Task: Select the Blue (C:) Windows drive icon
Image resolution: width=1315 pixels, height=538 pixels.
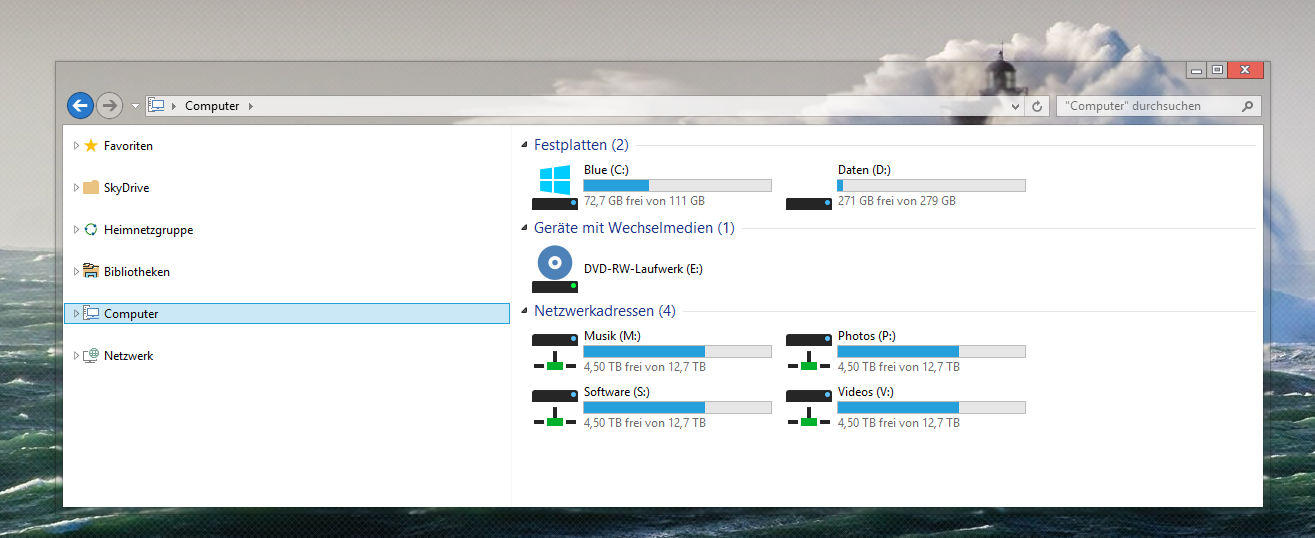Action: pos(555,187)
